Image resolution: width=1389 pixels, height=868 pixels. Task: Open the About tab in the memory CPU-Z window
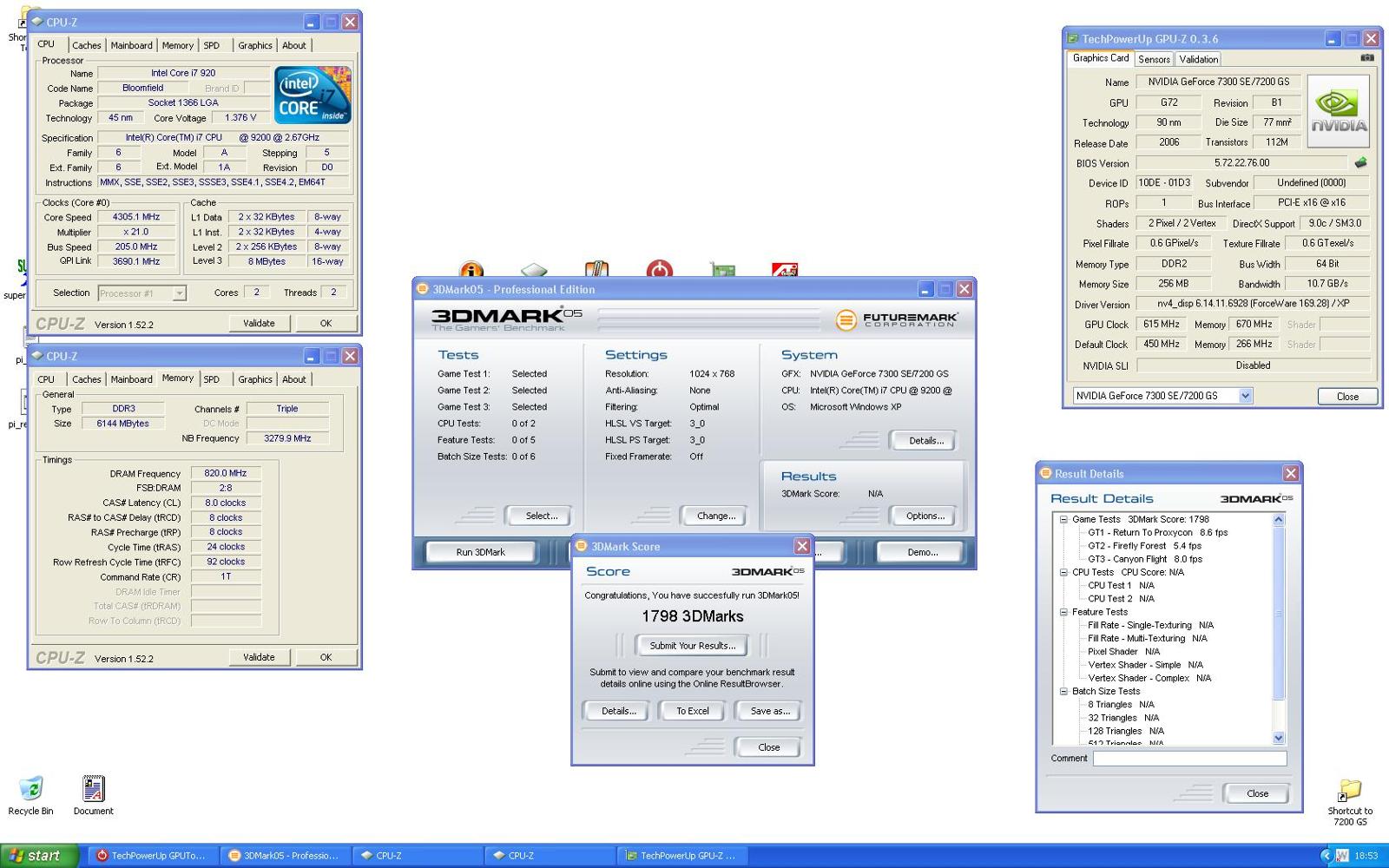294,379
